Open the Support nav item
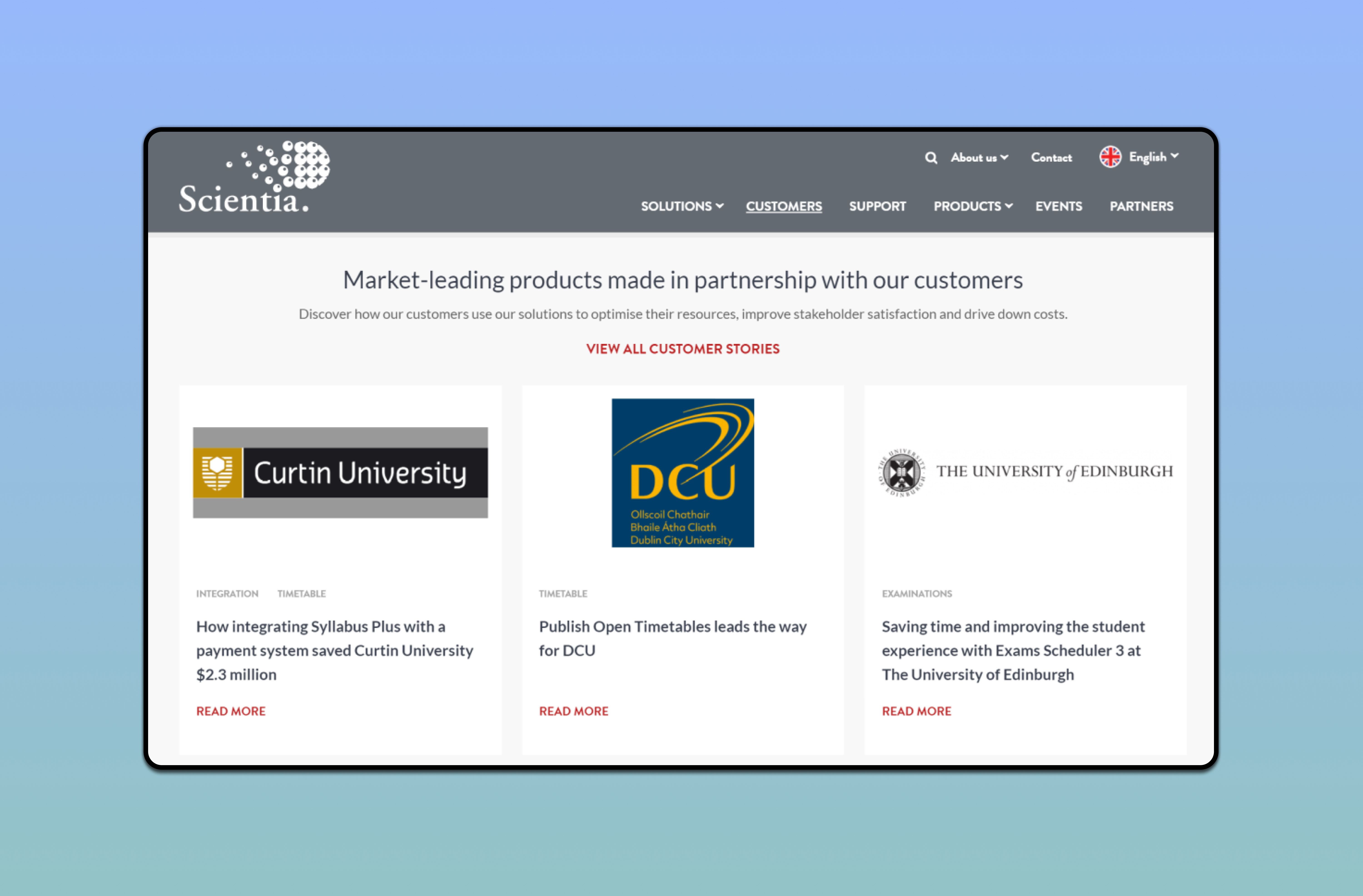Image resolution: width=1363 pixels, height=896 pixels. click(x=877, y=206)
